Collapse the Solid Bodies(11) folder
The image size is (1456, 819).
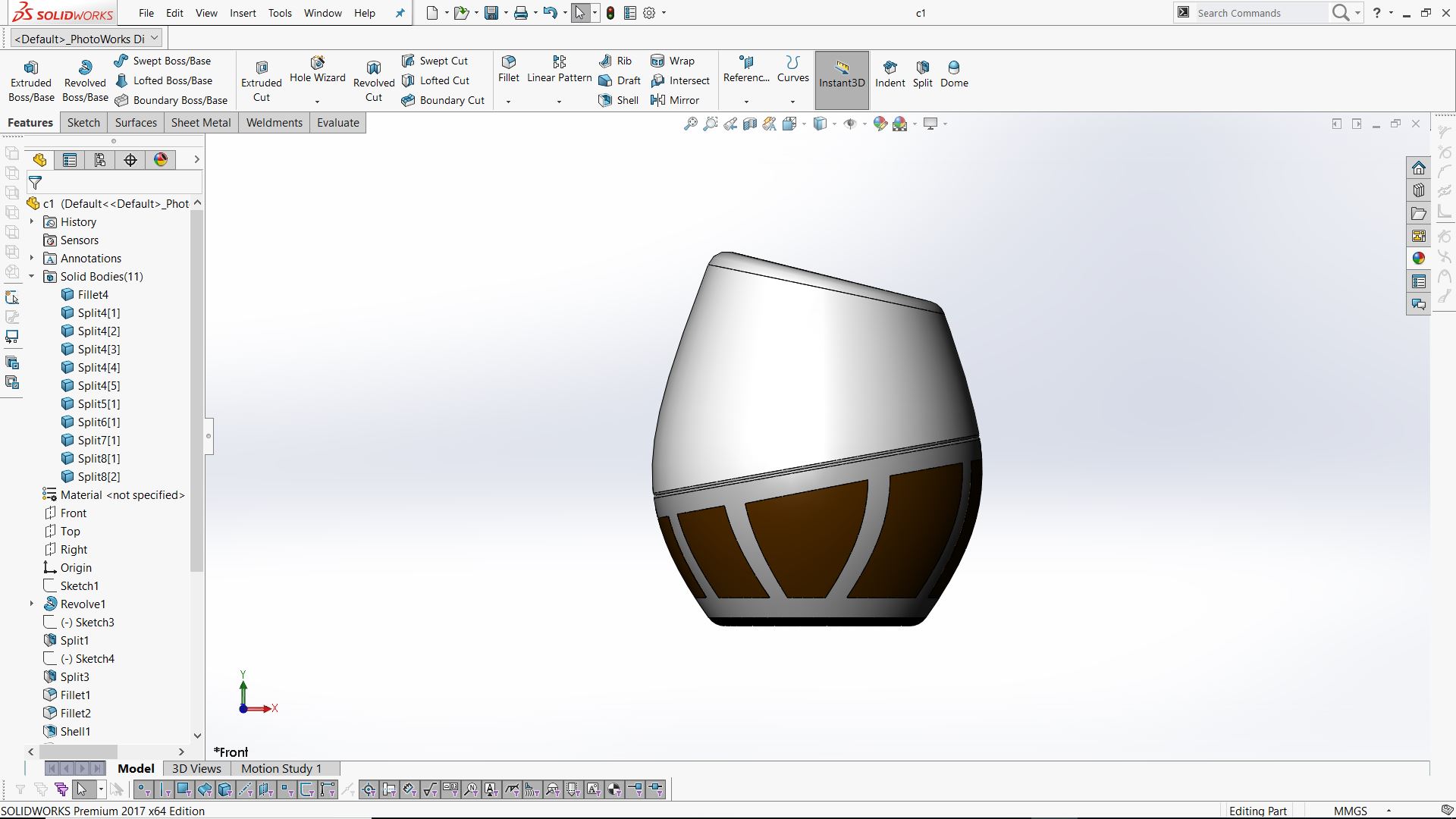(x=32, y=277)
